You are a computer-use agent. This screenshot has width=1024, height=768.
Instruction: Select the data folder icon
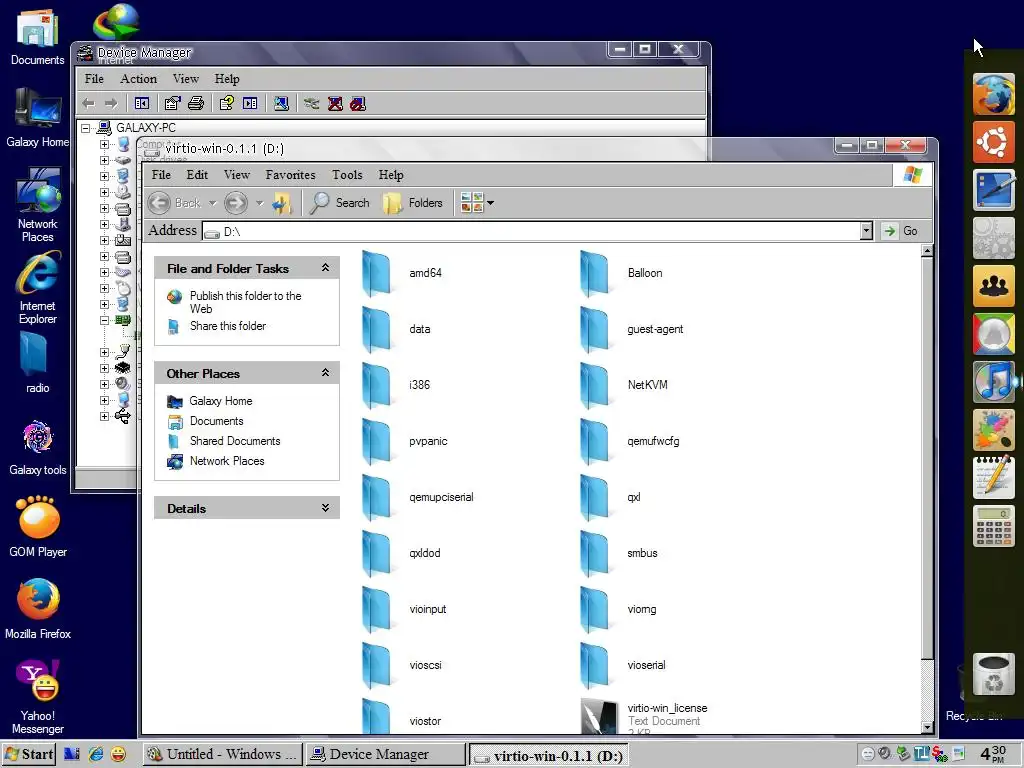(x=377, y=329)
